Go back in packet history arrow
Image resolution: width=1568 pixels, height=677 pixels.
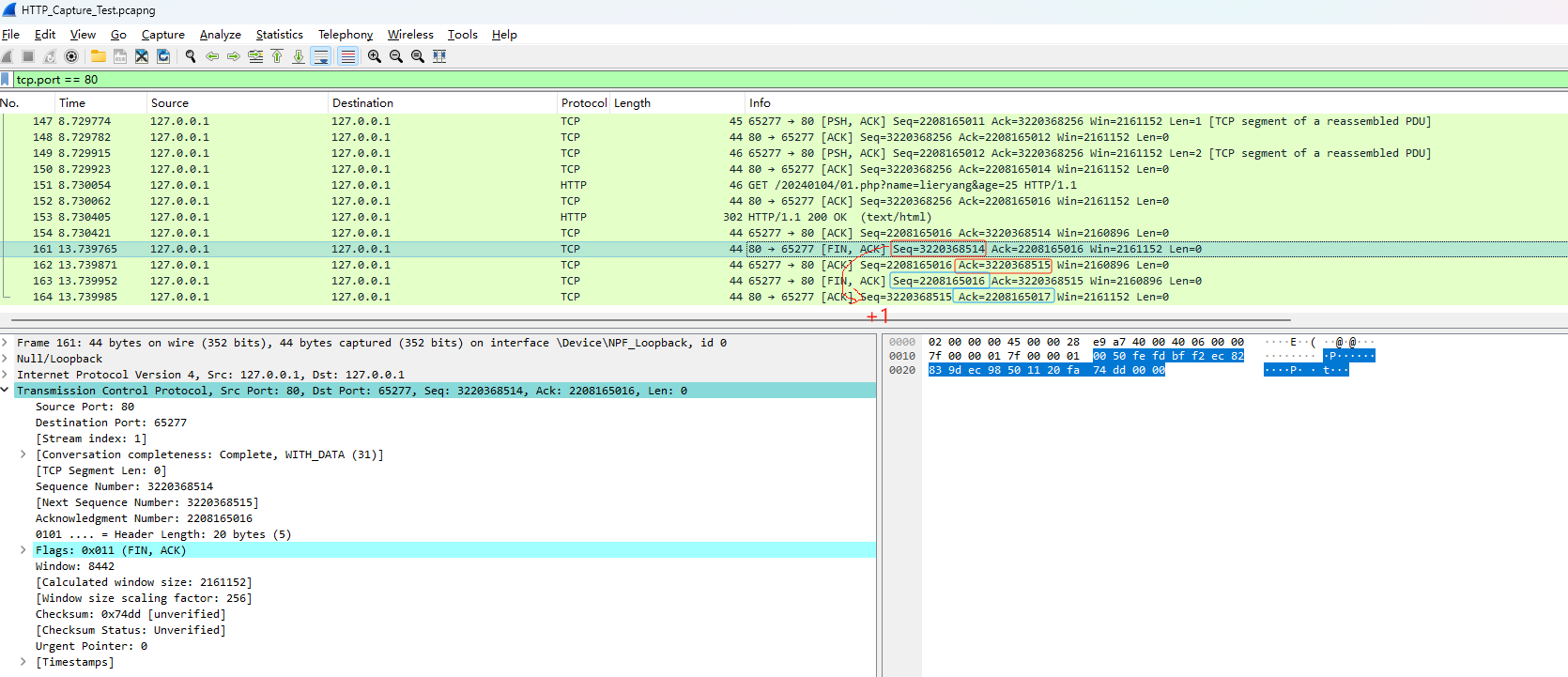point(212,56)
